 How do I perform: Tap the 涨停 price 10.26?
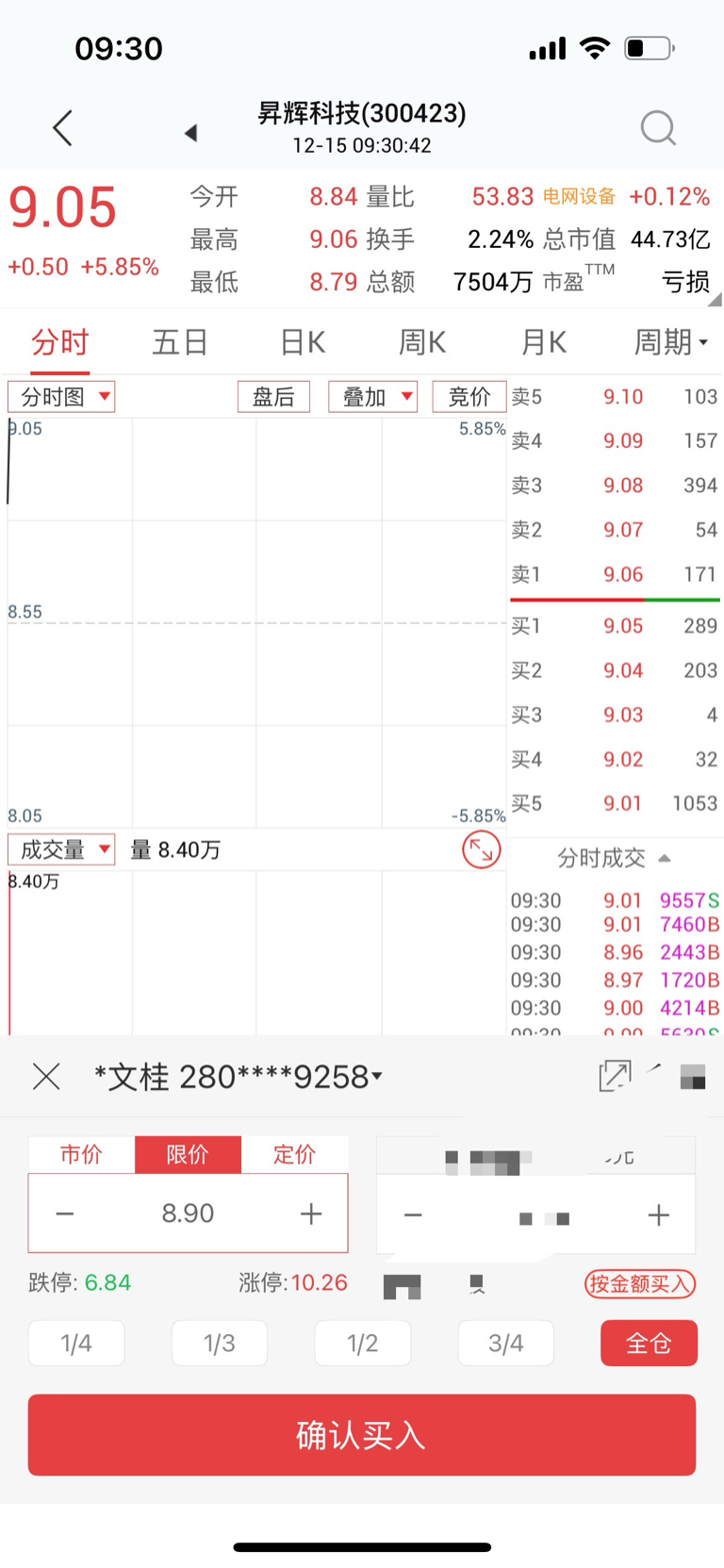pyautogui.click(x=319, y=1283)
